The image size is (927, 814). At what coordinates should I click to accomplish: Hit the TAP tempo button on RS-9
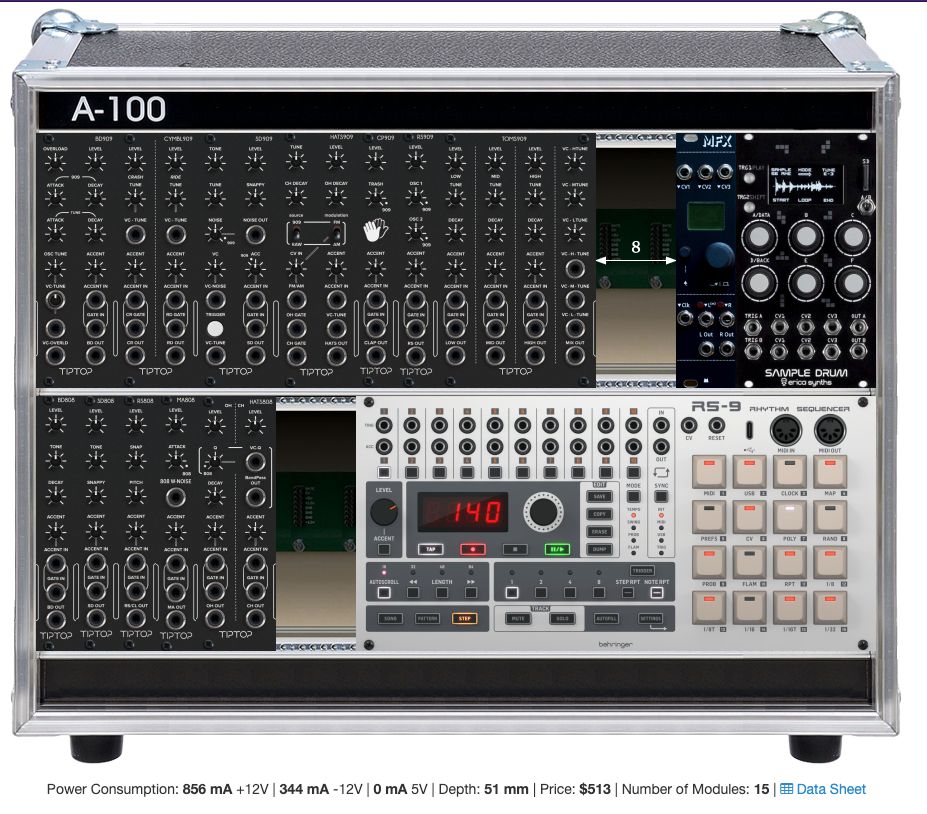coord(431,549)
